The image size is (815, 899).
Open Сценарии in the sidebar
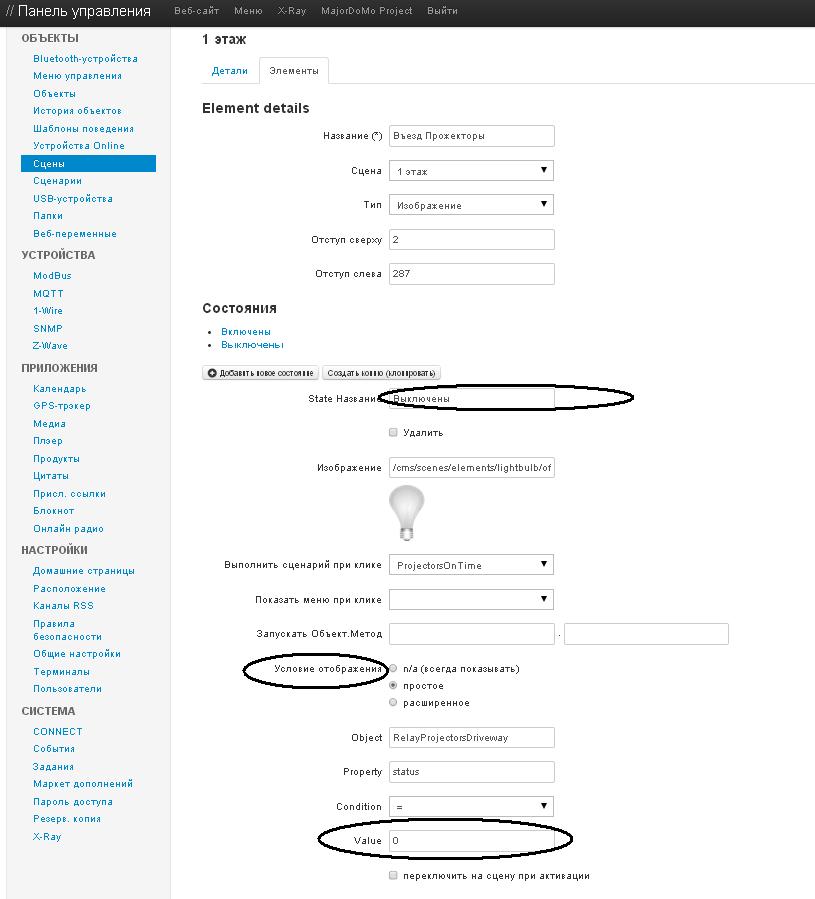[x=57, y=181]
